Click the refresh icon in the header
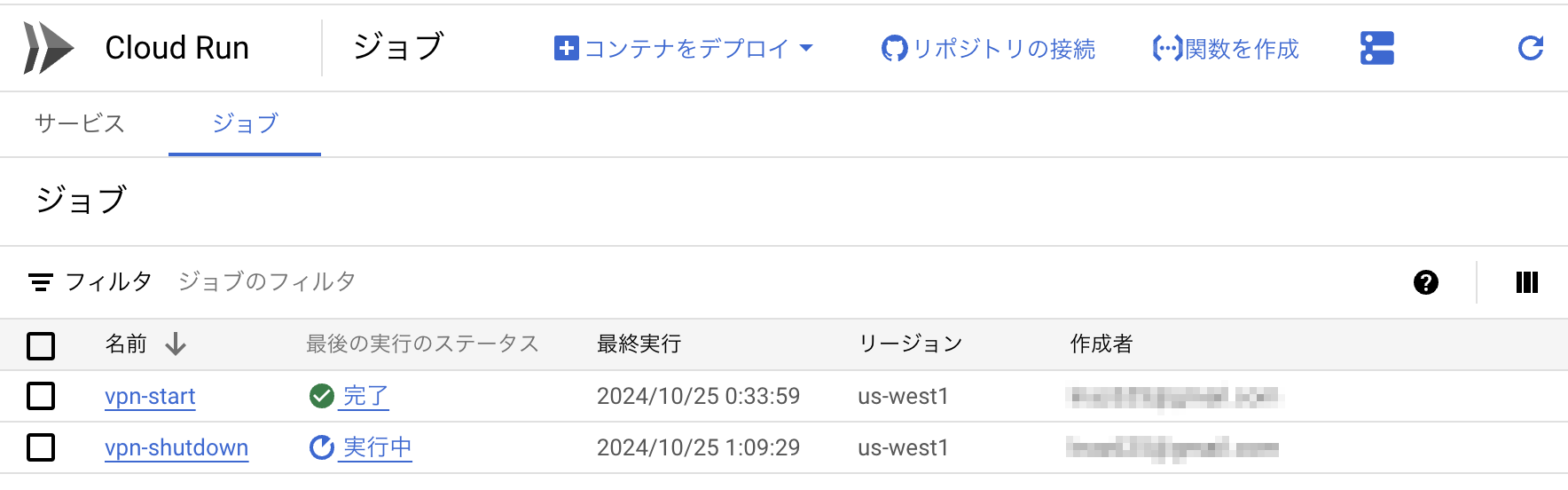The height and width of the screenshot is (490, 1568). point(1531,48)
